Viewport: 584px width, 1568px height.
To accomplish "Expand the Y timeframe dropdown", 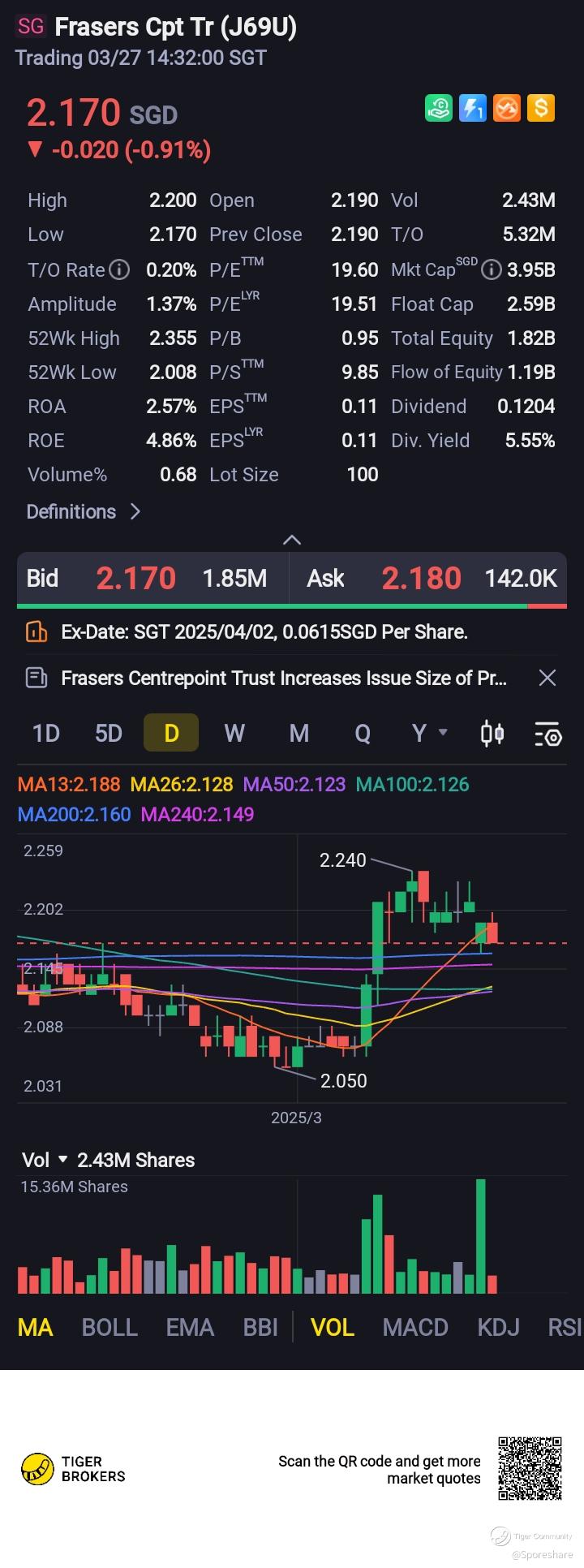I will click(x=429, y=734).
